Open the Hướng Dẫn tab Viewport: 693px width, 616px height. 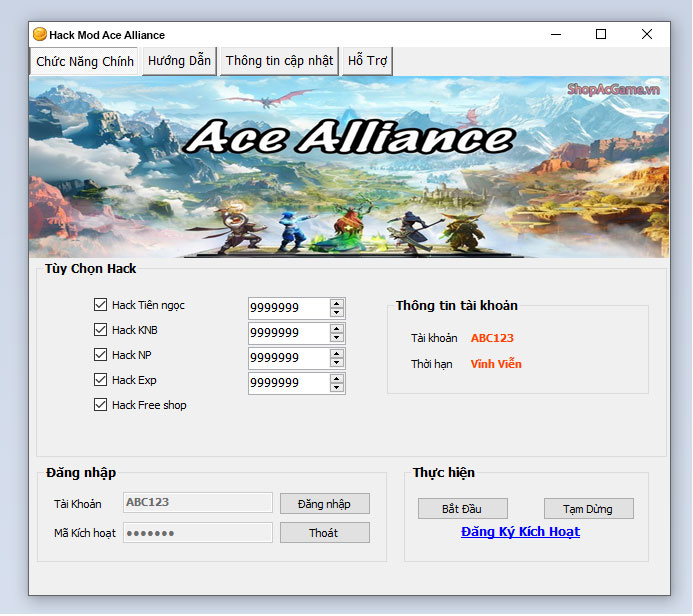click(x=179, y=61)
